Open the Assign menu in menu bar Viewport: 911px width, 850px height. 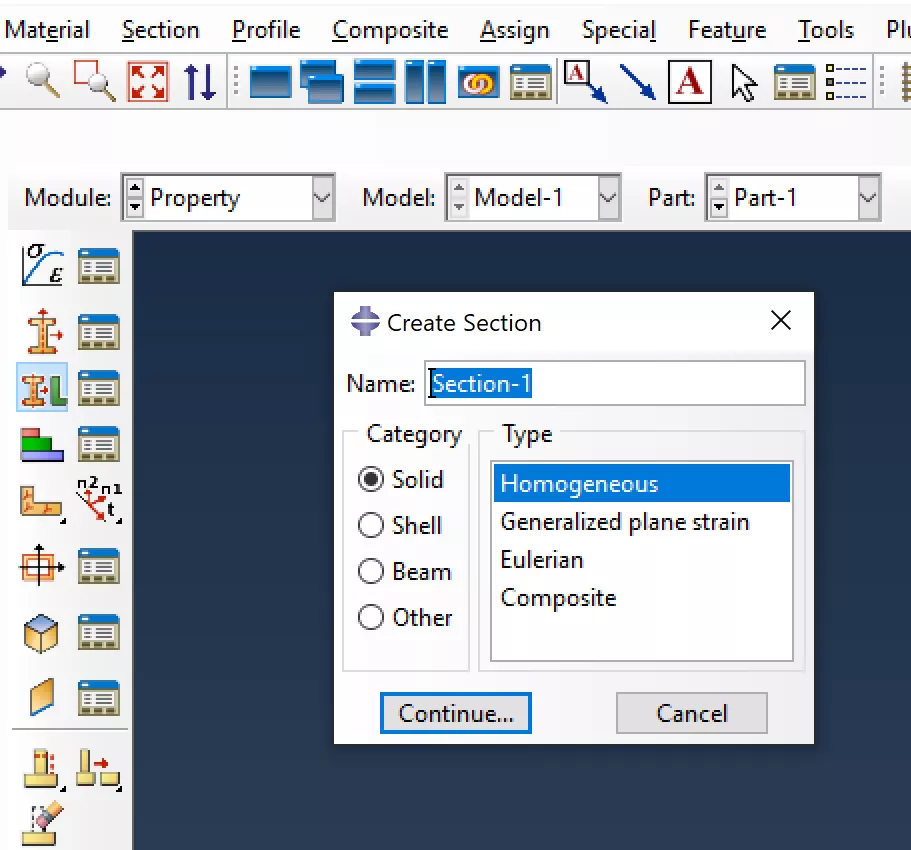[x=514, y=31]
